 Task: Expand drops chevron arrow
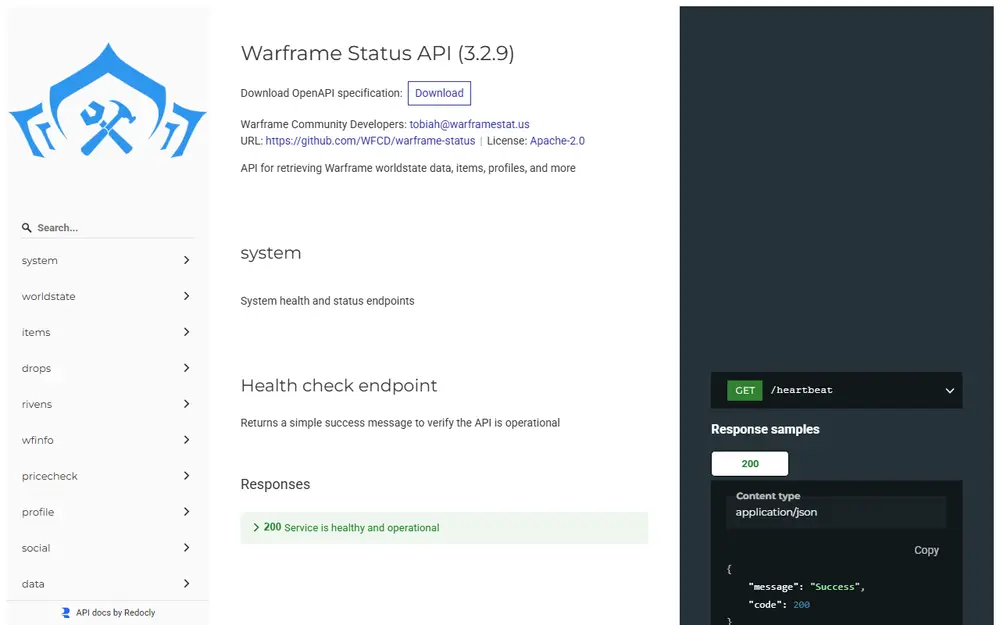[x=186, y=368]
